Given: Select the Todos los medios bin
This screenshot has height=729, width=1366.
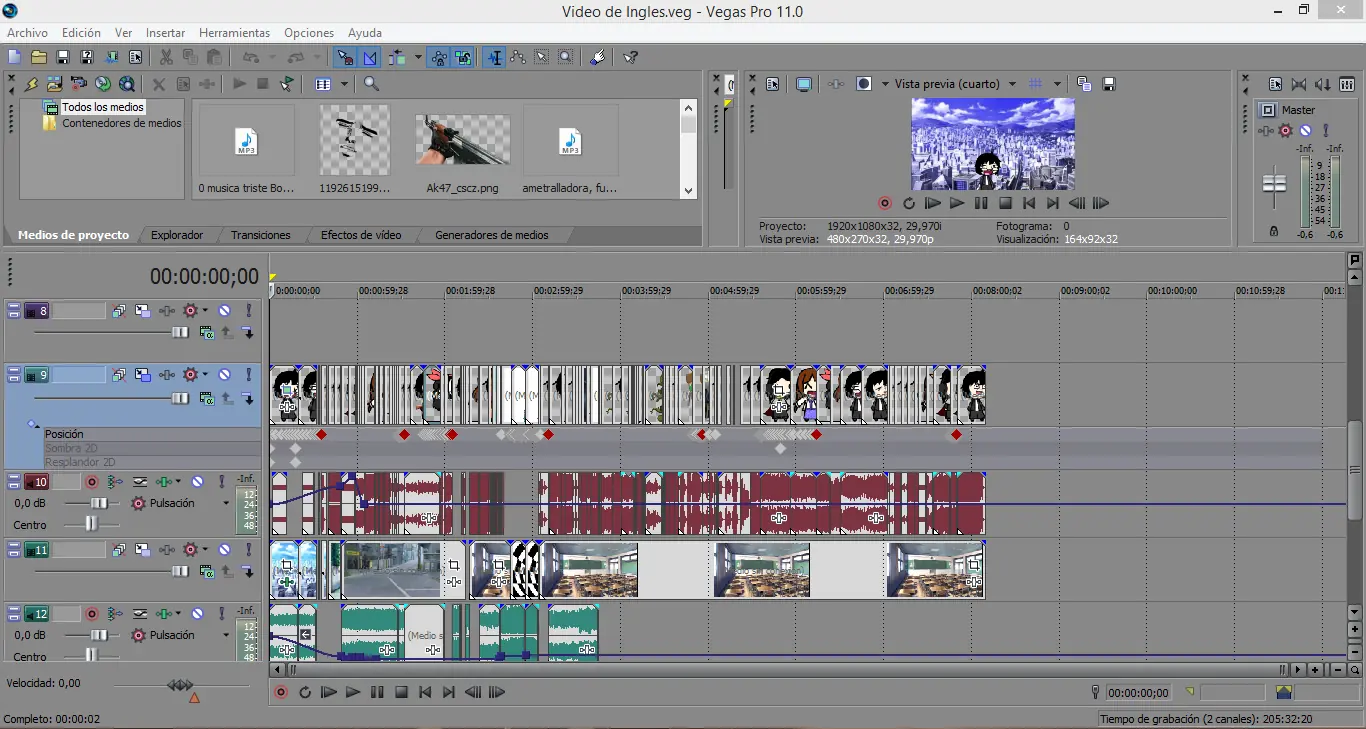Looking at the screenshot, I should 102,107.
